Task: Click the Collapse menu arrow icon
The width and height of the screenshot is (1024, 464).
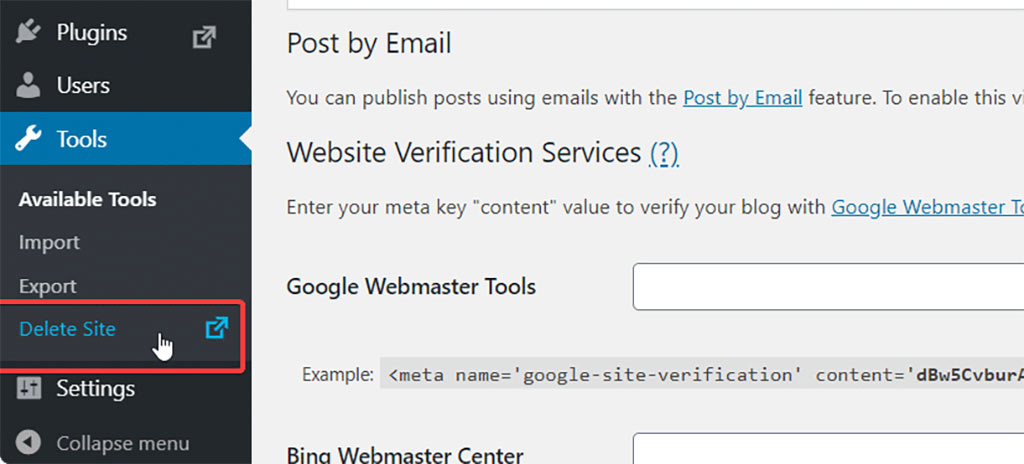Action: (x=29, y=442)
